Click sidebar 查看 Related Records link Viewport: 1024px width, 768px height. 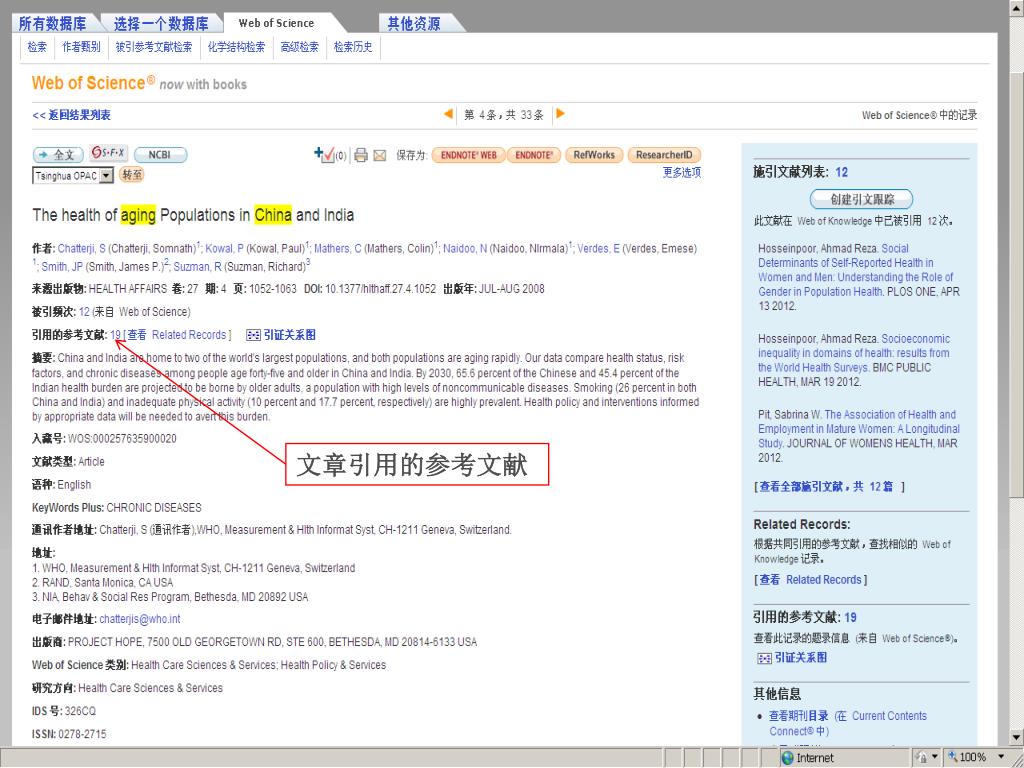click(810, 580)
